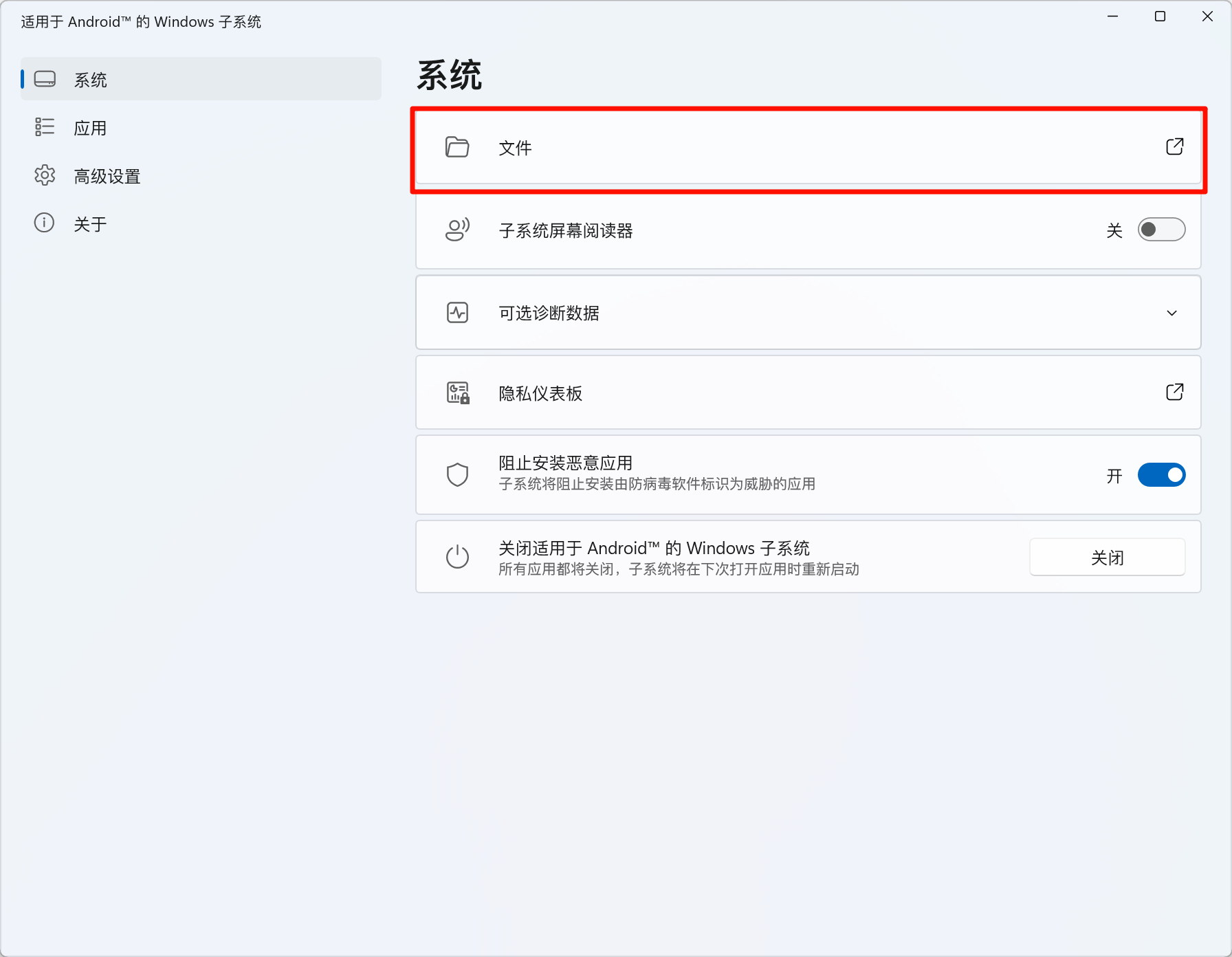The width and height of the screenshot is (1232, 957).
Task: Click the folder icon in the 文件 row
Action: click(457, 147)
